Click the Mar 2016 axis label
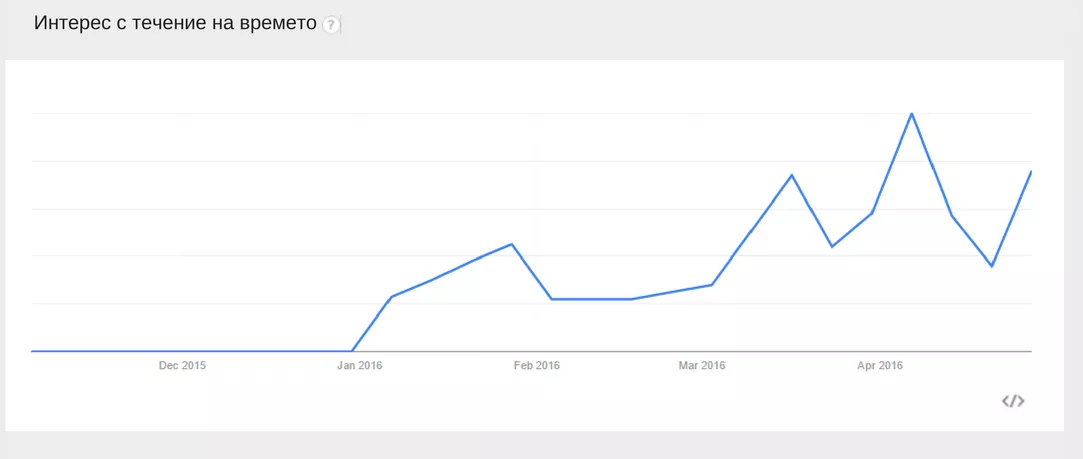 click(x=702, y=366)
